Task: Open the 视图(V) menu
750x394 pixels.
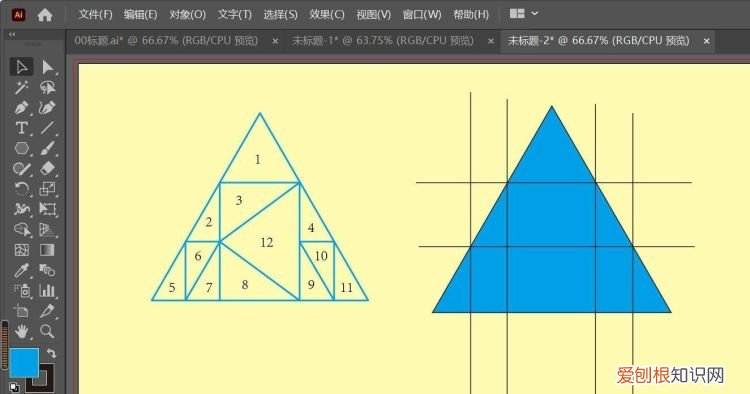Action: click(373, 14)
